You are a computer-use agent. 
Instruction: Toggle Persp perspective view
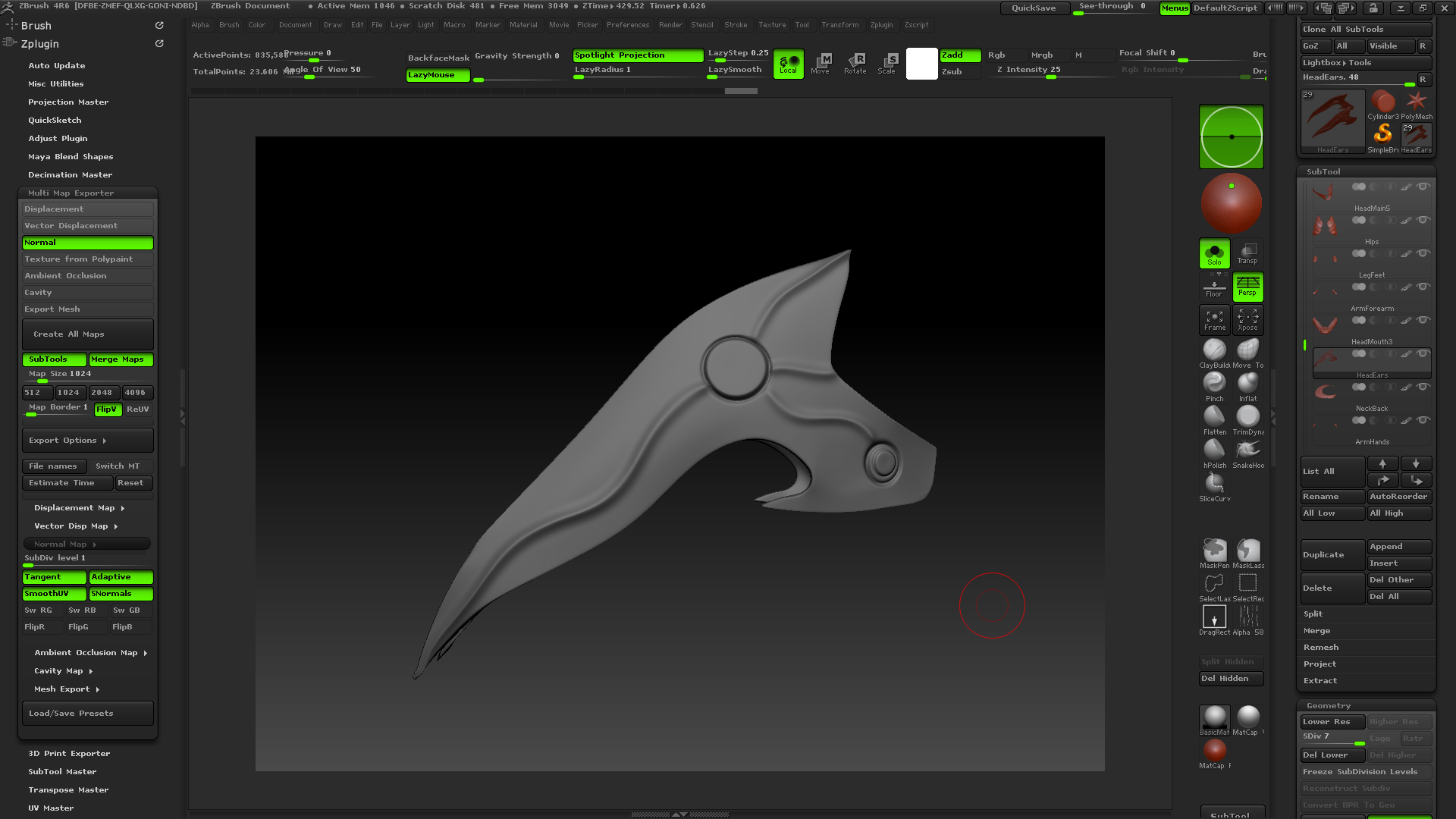coord(1247,287)
